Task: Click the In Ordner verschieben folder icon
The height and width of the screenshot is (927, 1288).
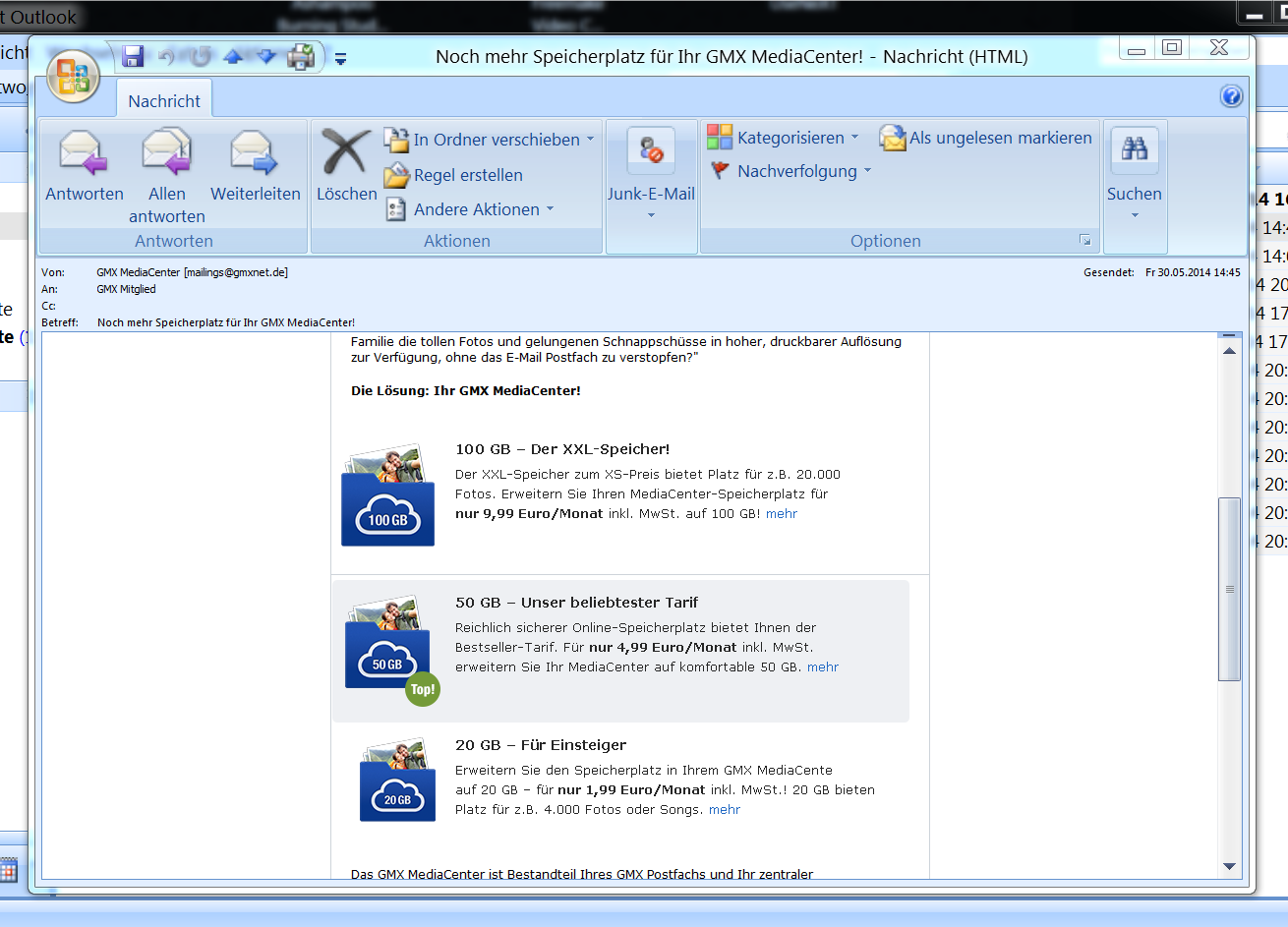Action: point(396,140)
